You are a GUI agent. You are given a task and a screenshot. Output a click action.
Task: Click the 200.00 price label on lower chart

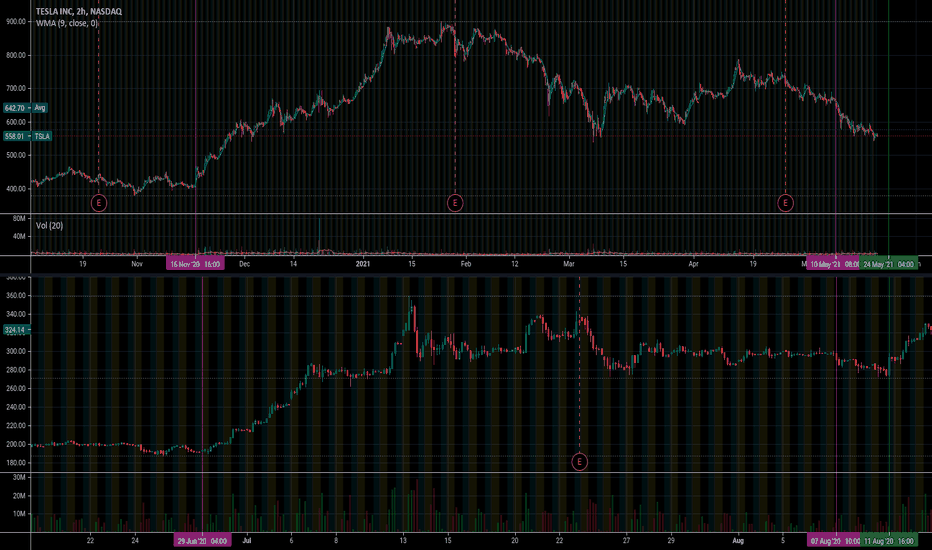16,444
